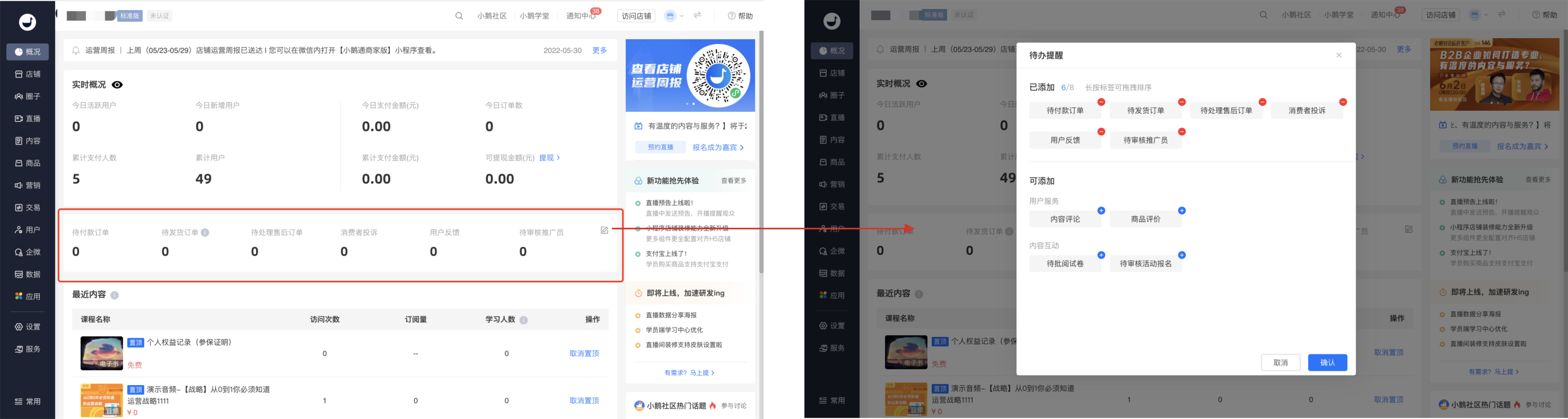Screen dimensions: 1568x419
Task: Add 待审核活动报名 with blue plus icon
Action: 1181,255
